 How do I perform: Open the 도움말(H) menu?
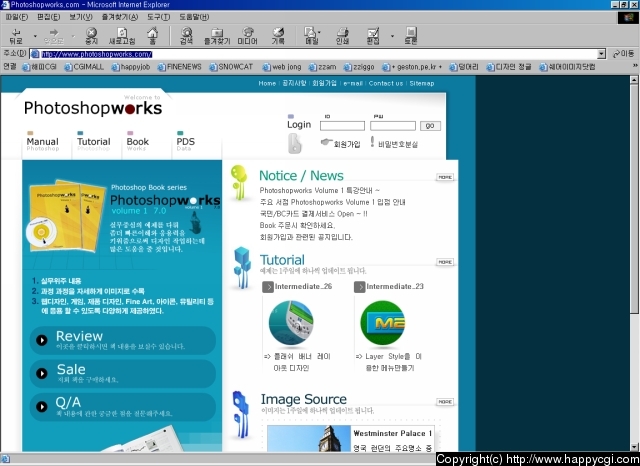(194, 17)
